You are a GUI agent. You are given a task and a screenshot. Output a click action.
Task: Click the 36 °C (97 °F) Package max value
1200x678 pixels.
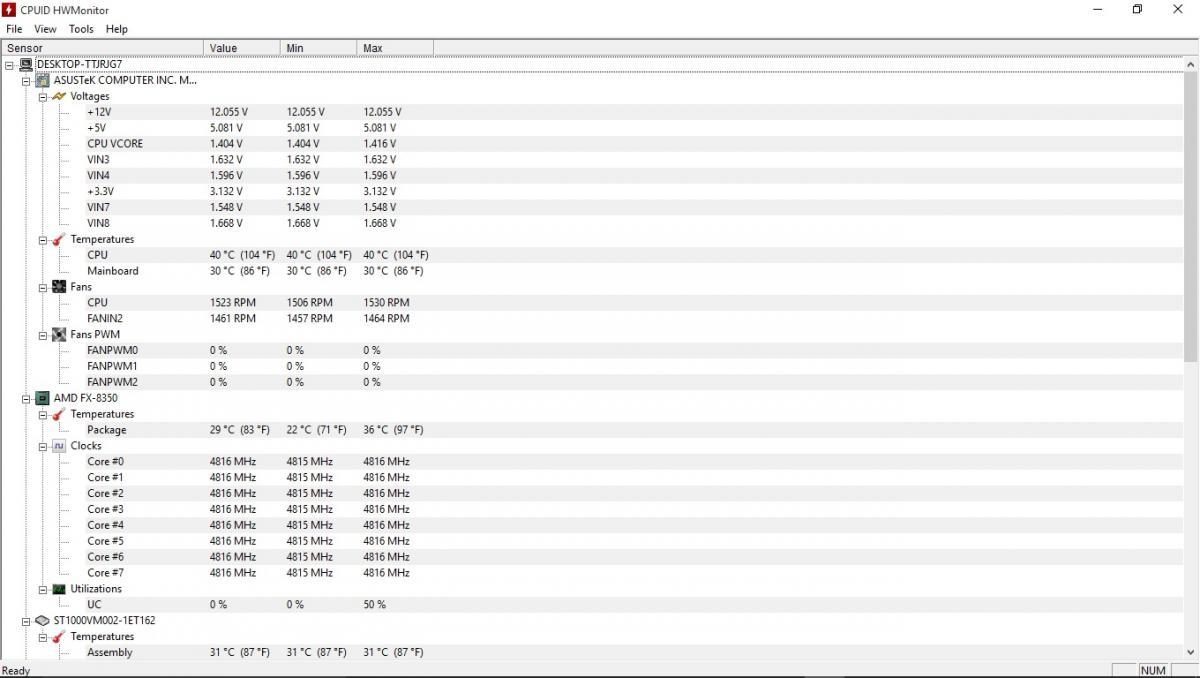[393, 430]
